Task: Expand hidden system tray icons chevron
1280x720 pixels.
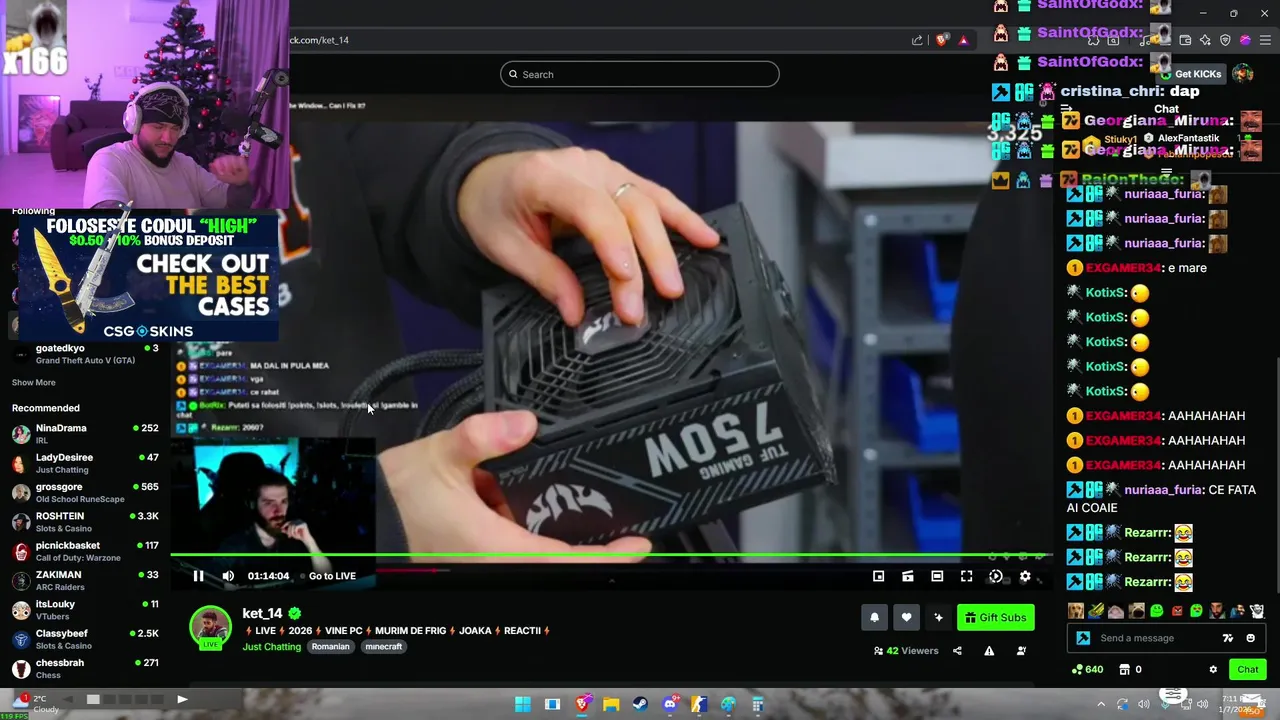Action: 1101,704
